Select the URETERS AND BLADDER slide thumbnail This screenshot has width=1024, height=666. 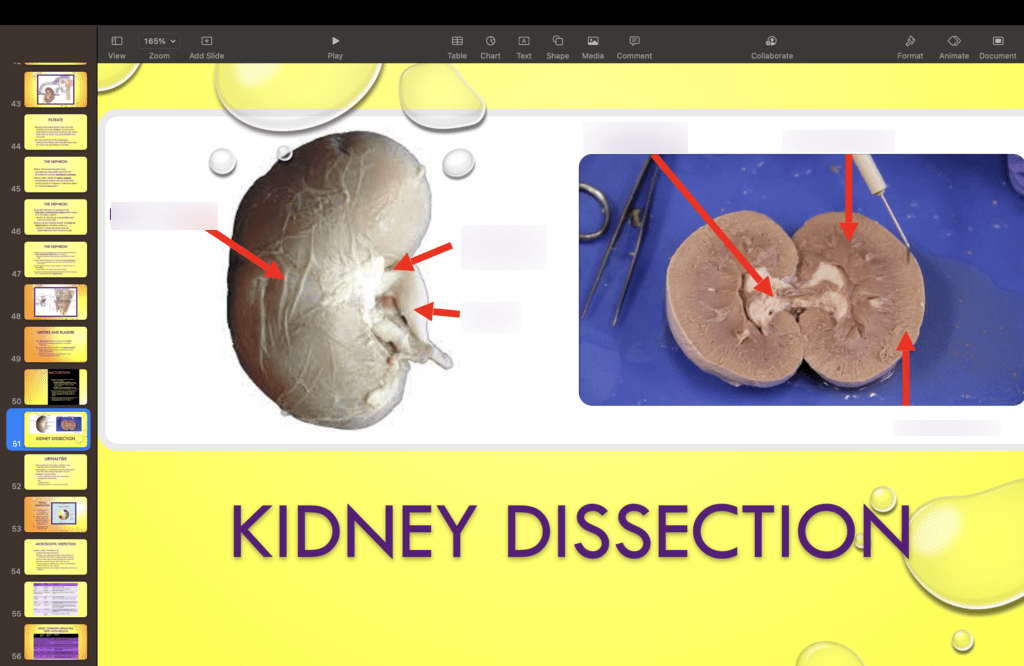point(54,343)
